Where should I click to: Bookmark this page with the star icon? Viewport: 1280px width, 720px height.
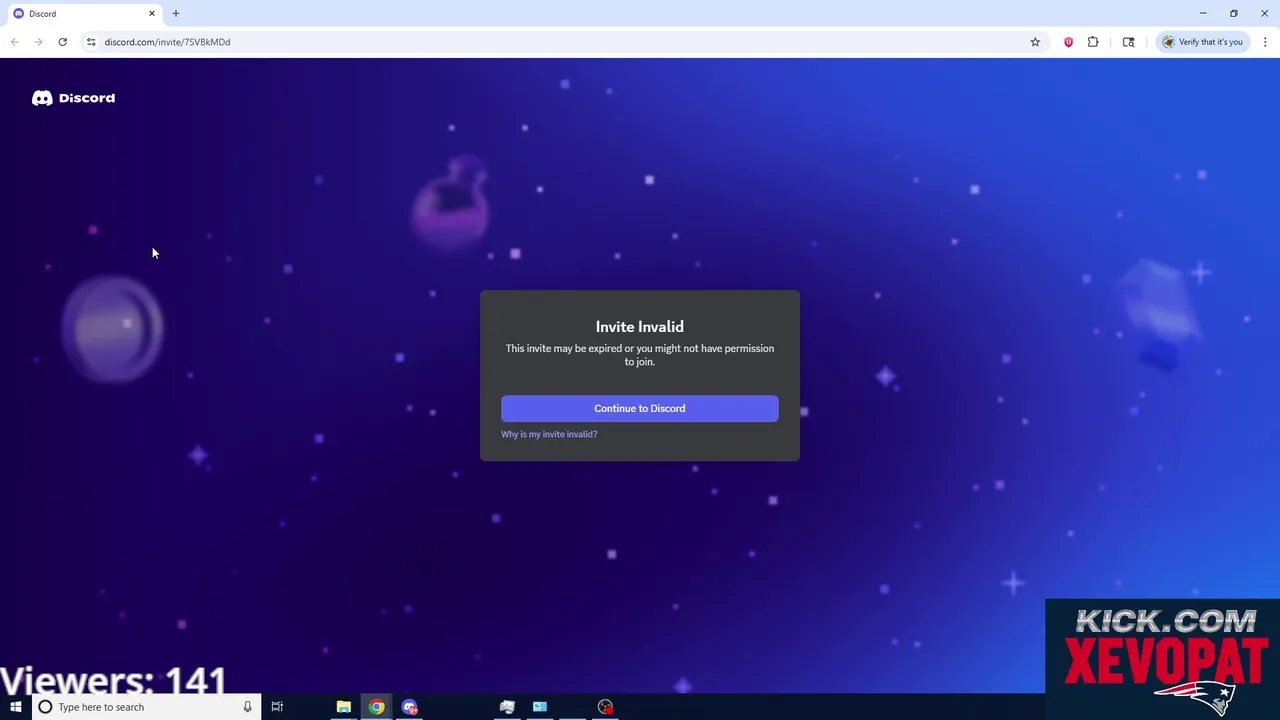click(1035, 42)
